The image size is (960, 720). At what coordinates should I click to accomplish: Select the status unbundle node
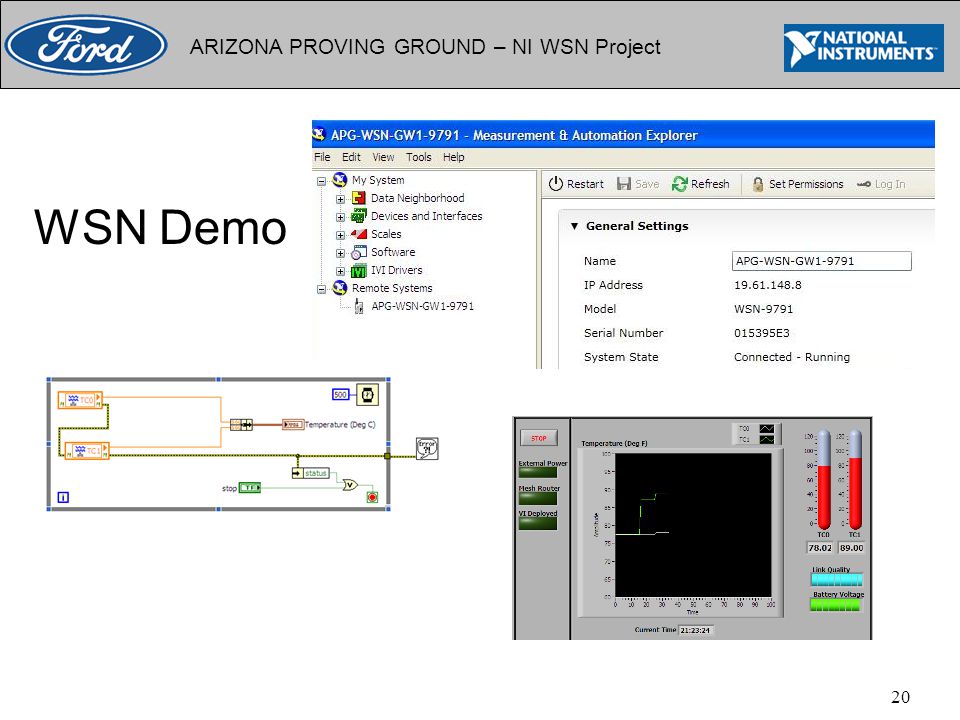311,473
